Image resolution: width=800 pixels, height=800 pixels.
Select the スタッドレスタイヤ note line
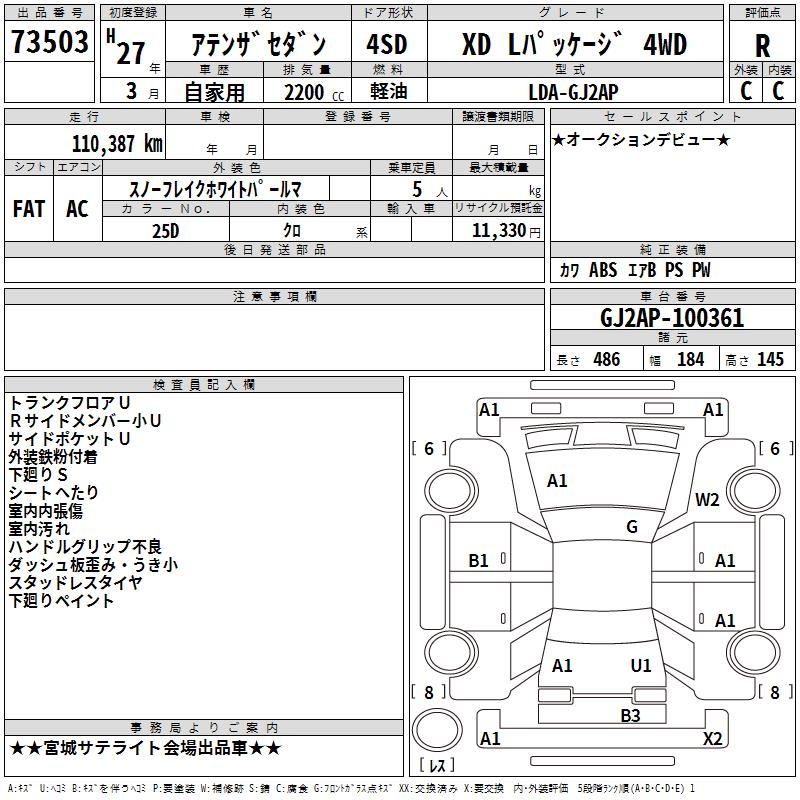[x=75, y=582]
